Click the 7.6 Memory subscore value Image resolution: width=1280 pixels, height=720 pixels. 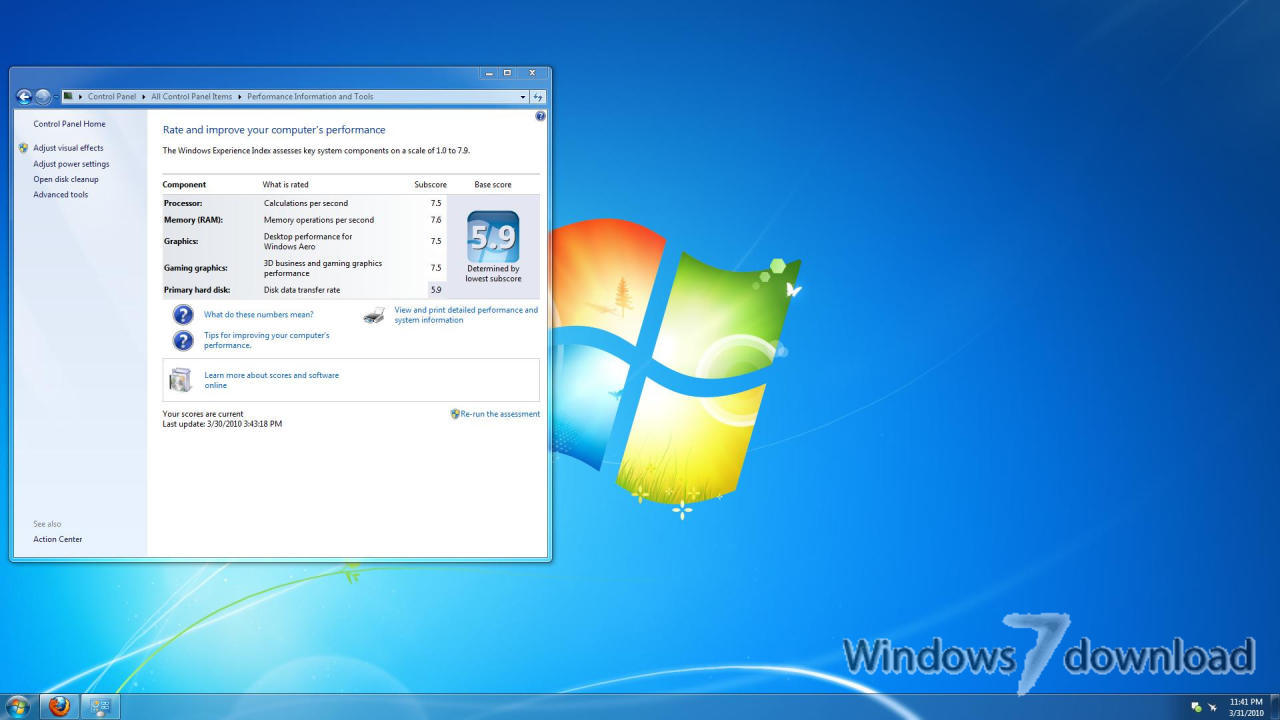click(x=436, y=220)
